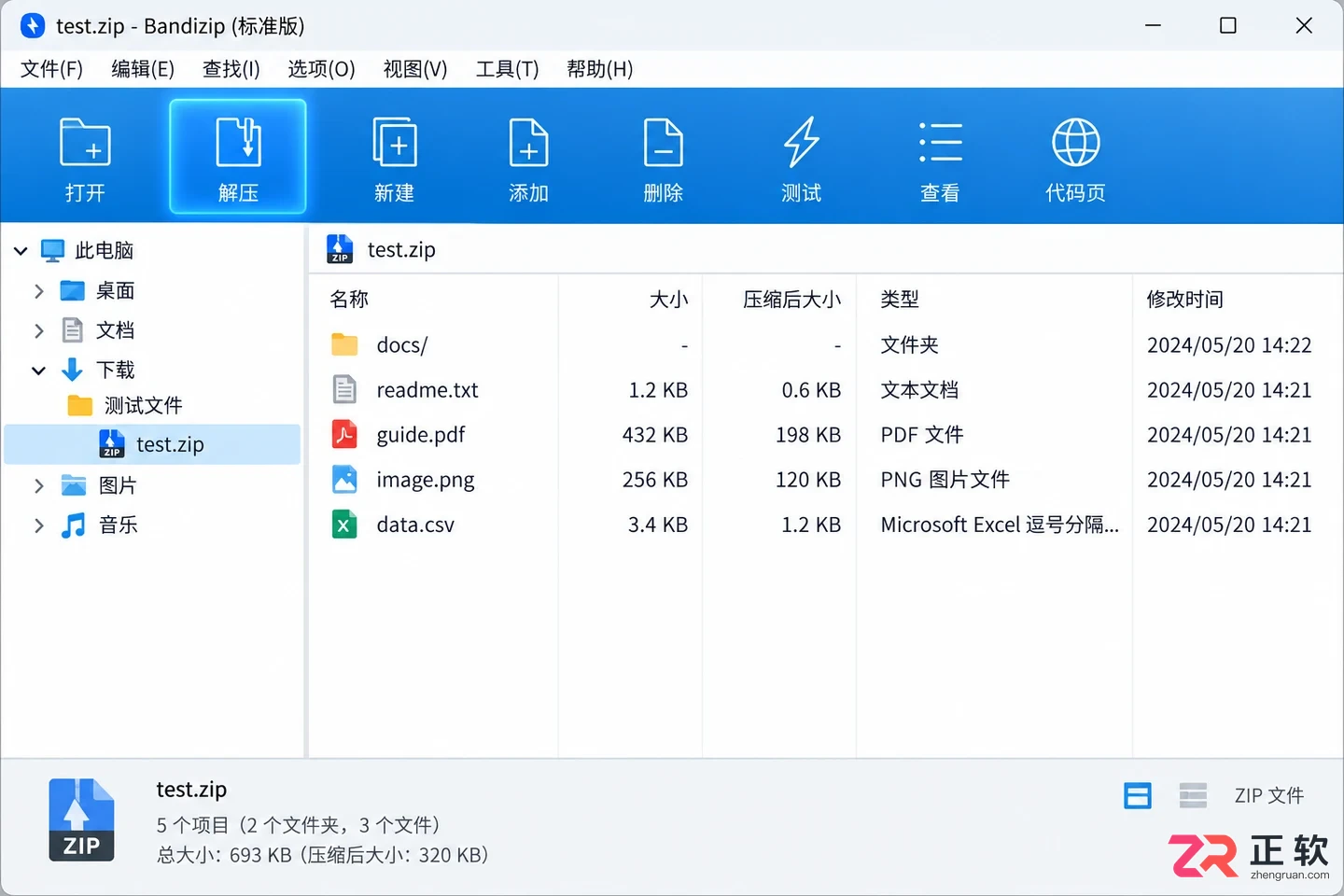This screenshot has width=1344, height=896.
Task: Click the data.csv Excel icon
Action: (x=344, y=525)
